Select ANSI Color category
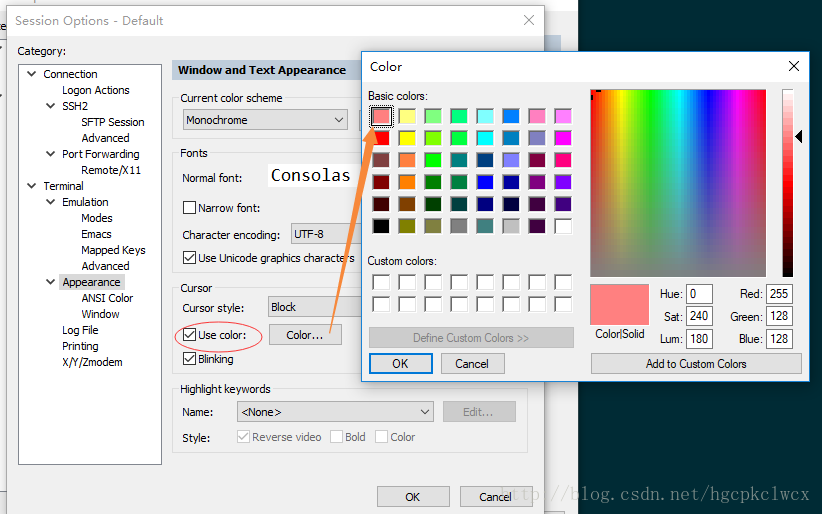The width and height of the screenshot is (822, 514). tap(107, 298)
